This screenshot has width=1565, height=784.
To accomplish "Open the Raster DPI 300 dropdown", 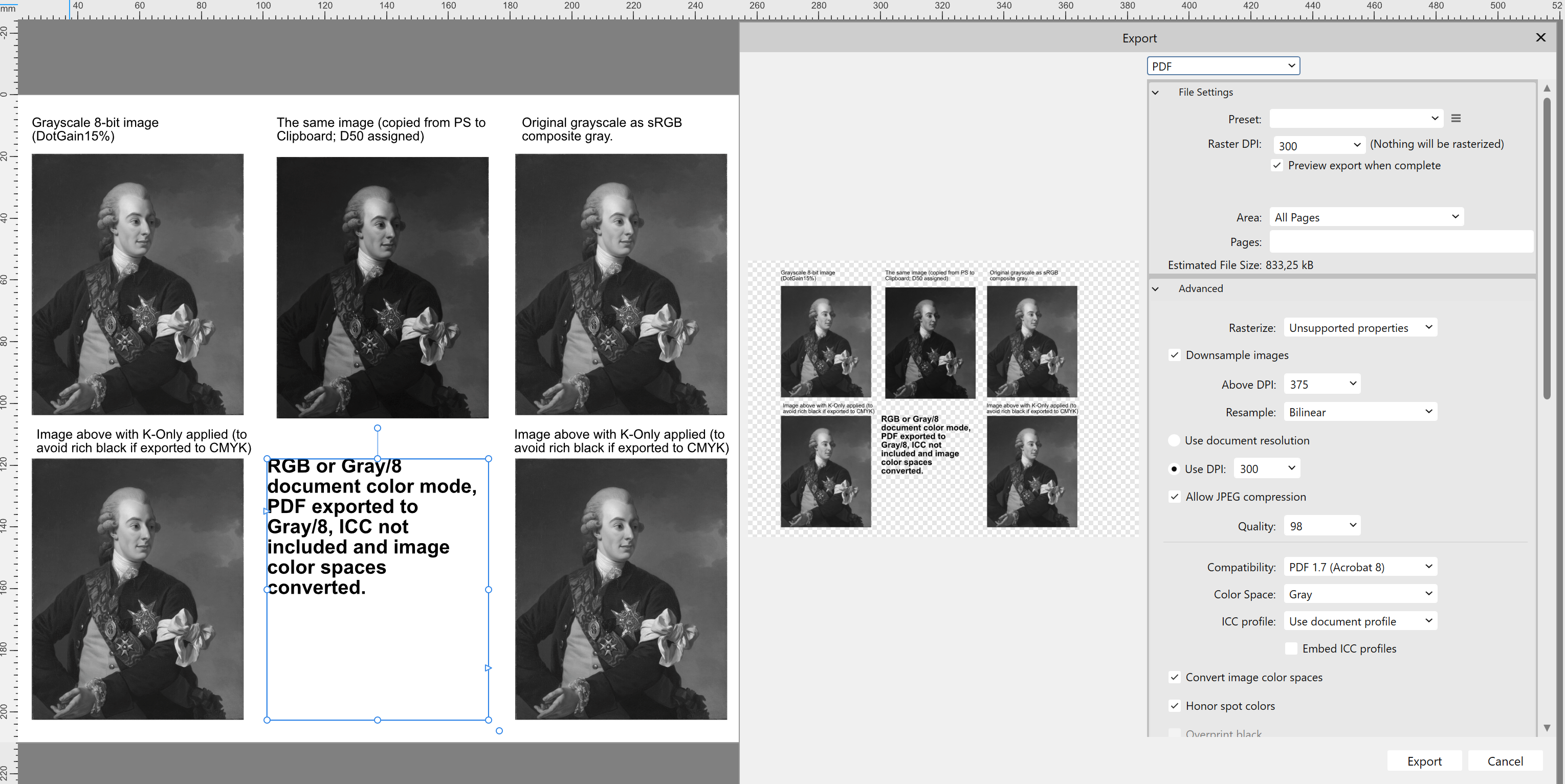I will (1318, 145).
